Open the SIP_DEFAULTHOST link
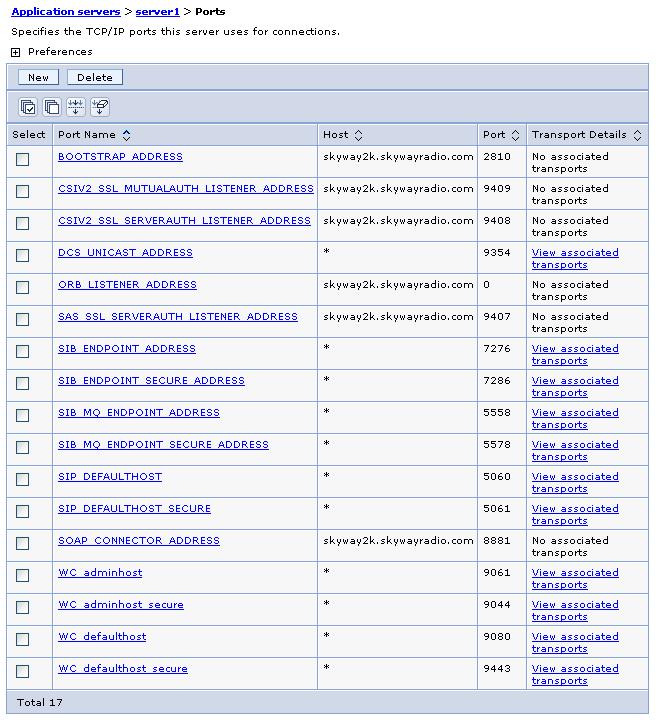 [110, 477]
